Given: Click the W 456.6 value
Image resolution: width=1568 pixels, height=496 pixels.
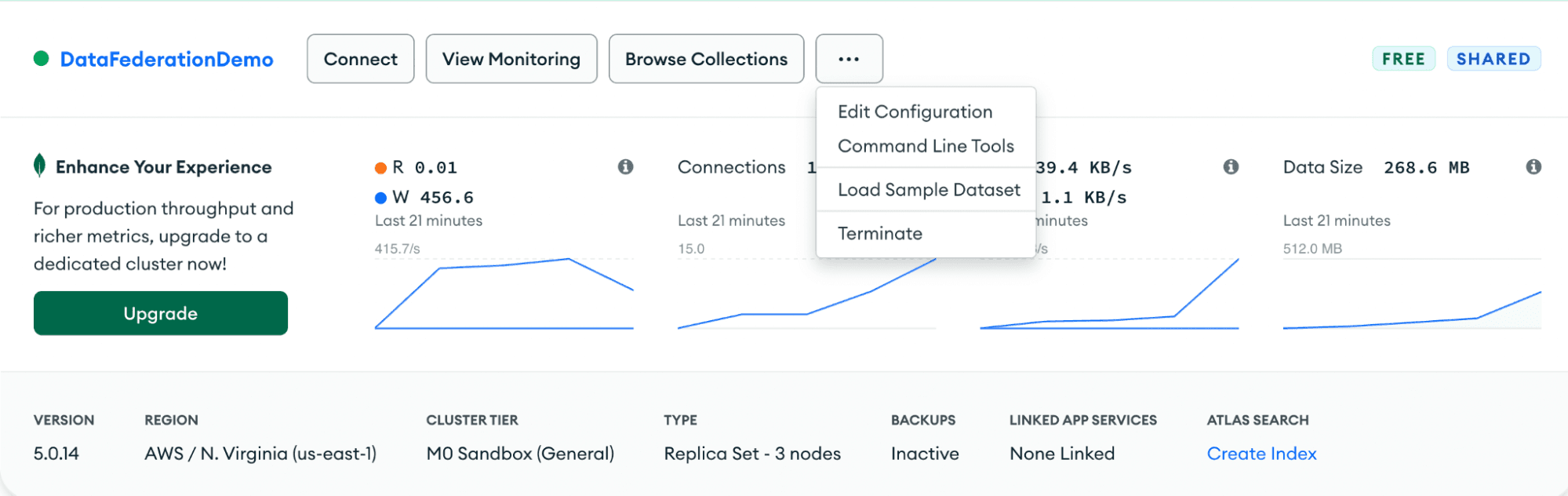Looking at the screenshot, I should 433,198.
